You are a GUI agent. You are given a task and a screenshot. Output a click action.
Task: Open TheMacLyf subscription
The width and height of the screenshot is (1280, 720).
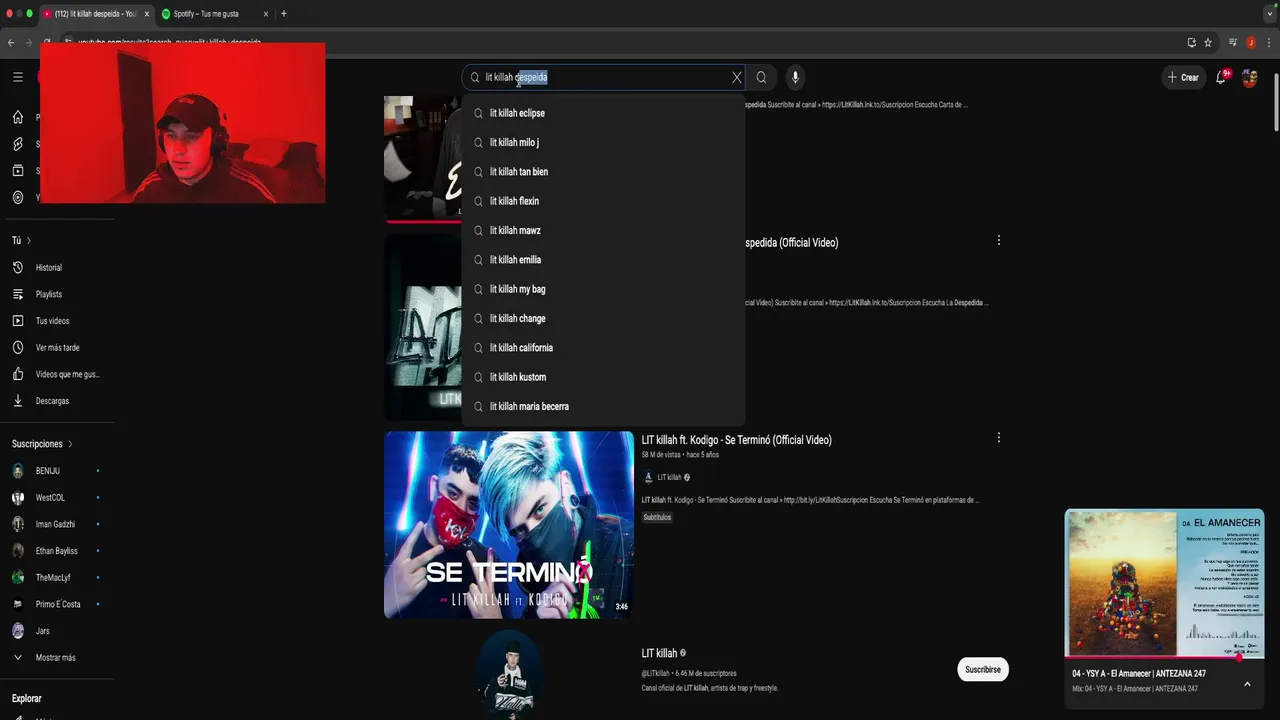55,577
